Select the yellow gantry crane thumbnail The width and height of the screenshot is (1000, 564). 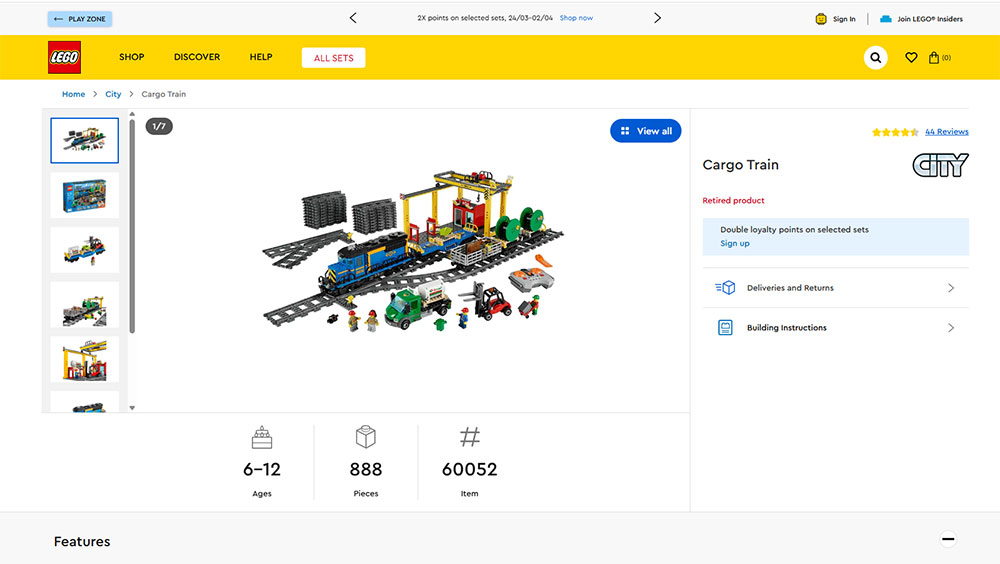point(84,360)
